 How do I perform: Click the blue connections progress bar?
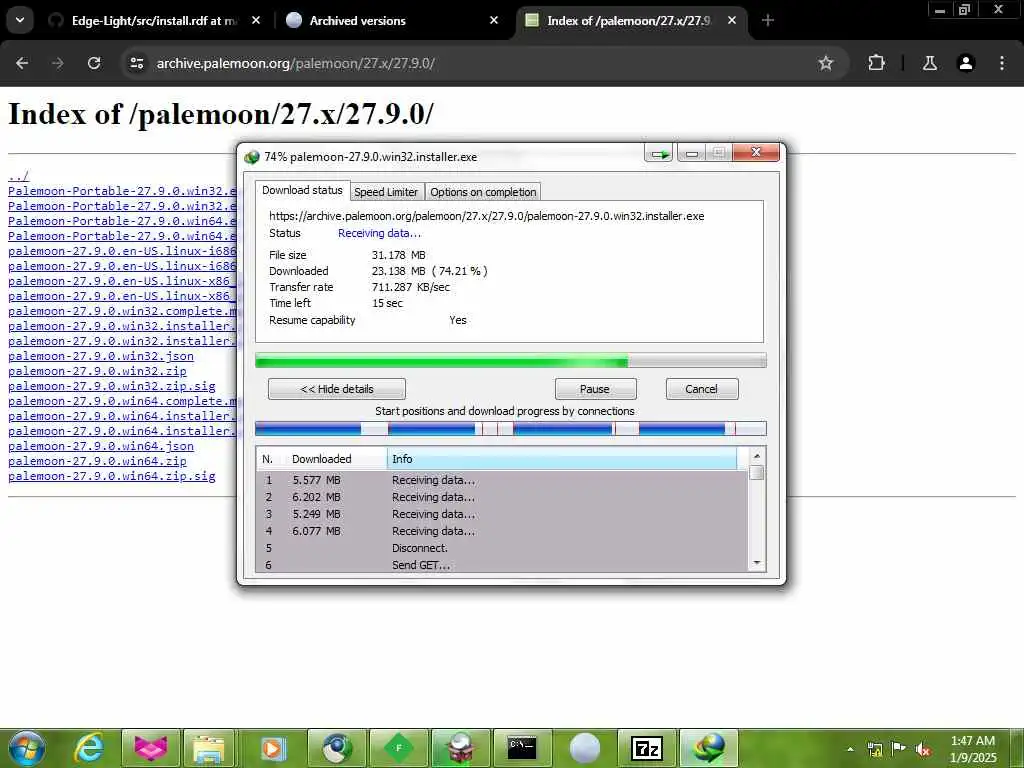pos(511,429)
